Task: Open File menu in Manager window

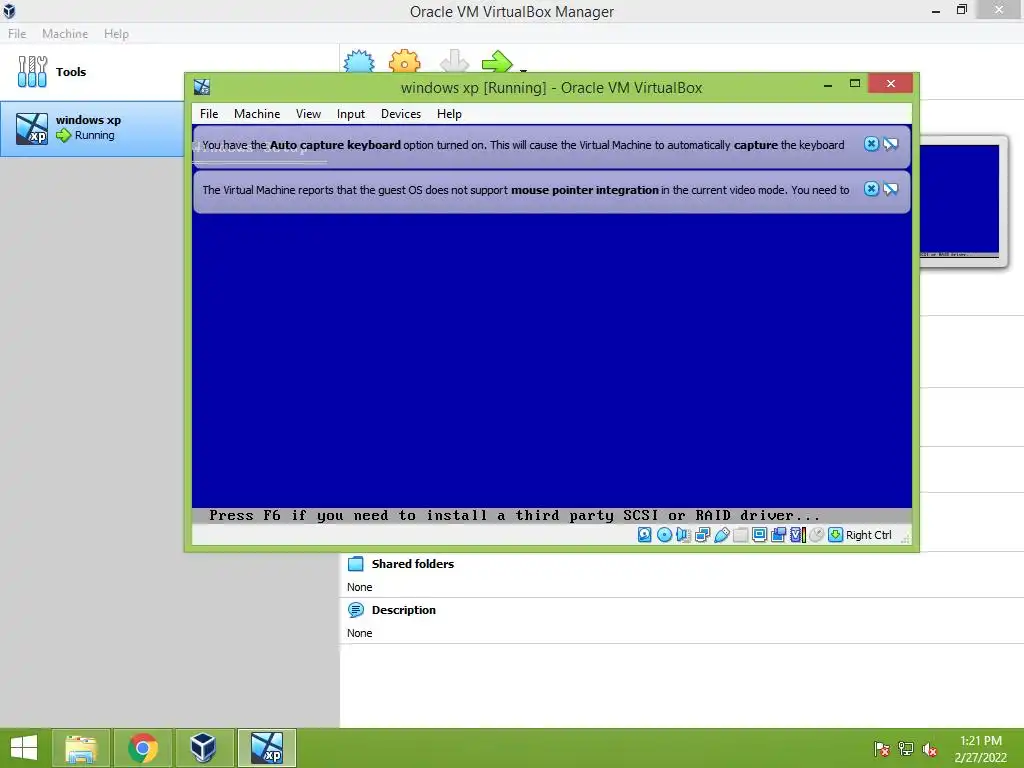Action: [17, 33]
